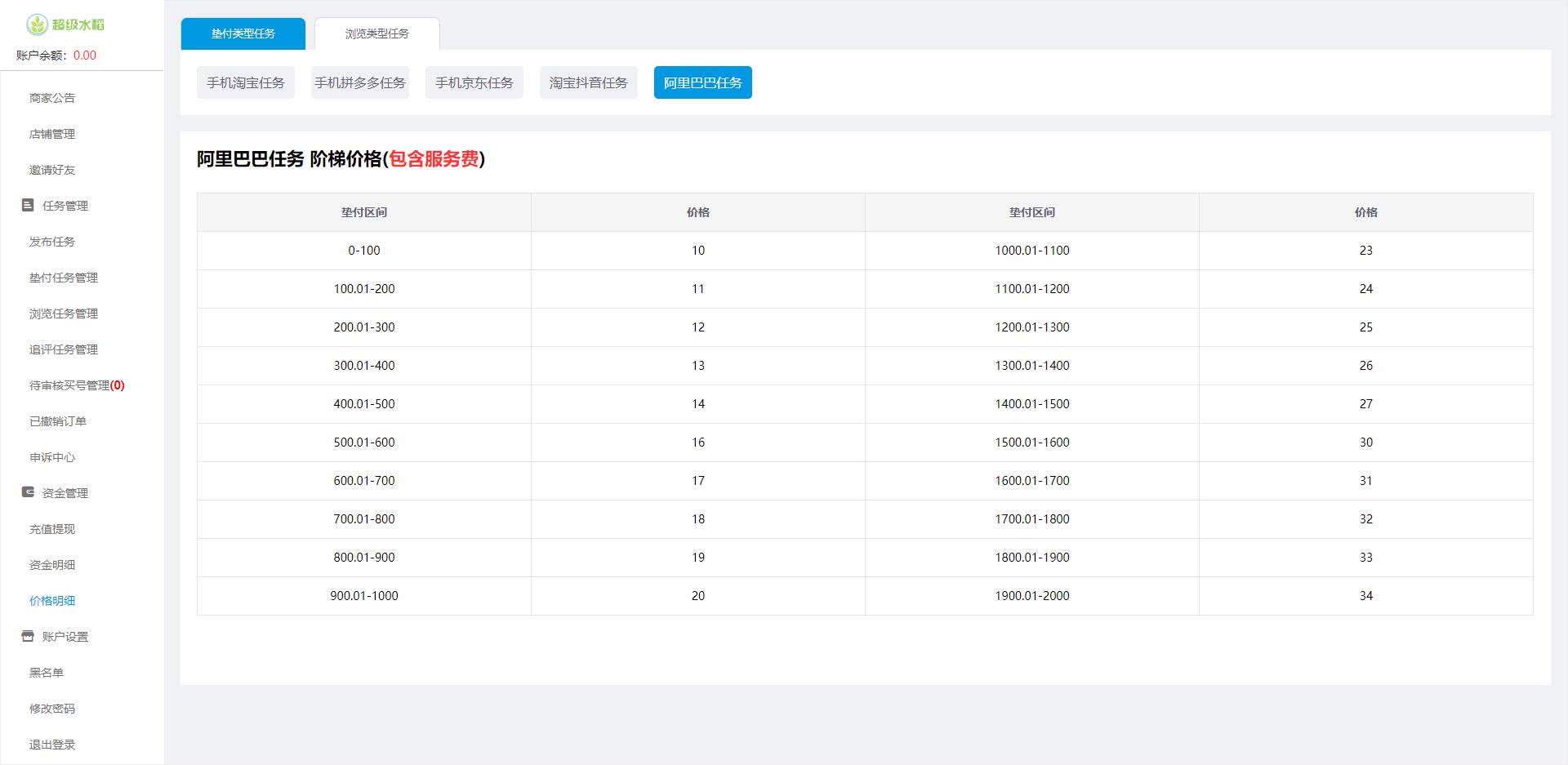This screenshot has width=1568, height=765.
Task: Click the 账户设置 shop icon
Action: tap(28, 636)
